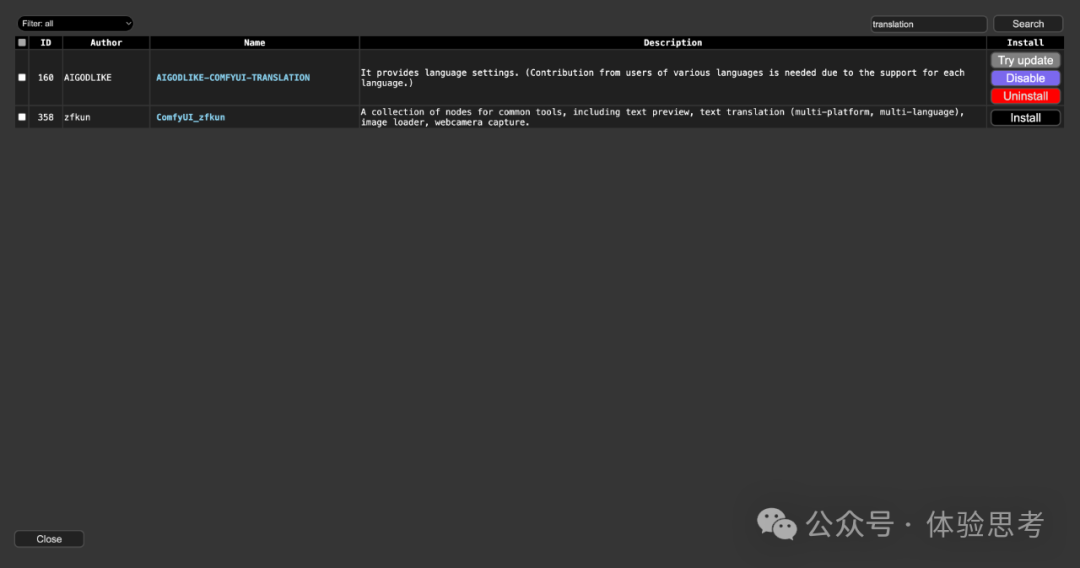
Task: Click the Author column header
Action: 106,43
